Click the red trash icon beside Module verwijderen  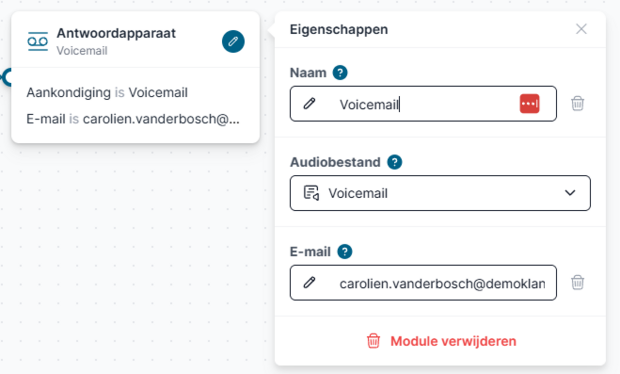pos(373,341)
